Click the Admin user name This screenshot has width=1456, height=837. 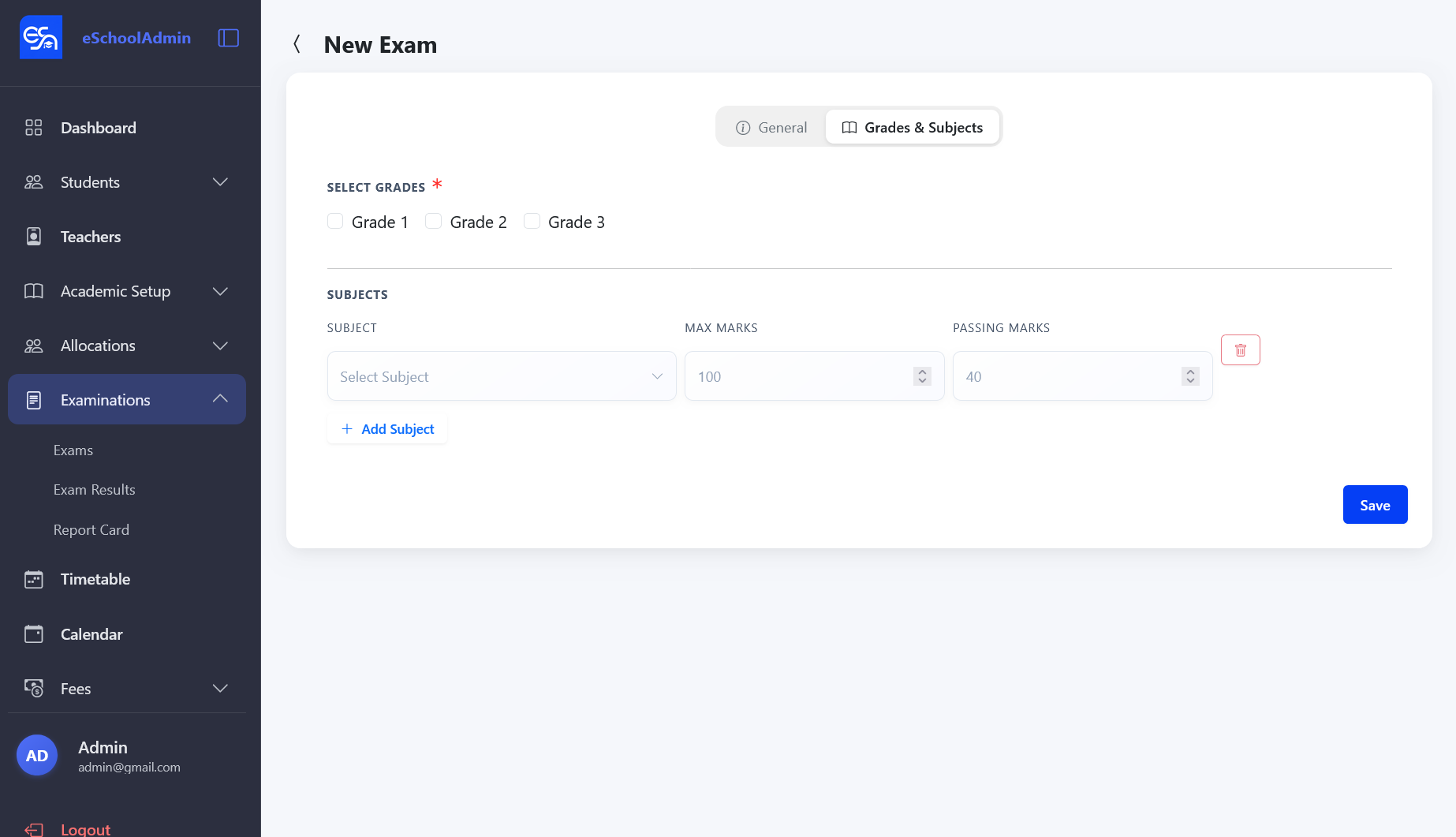(103, 747)
